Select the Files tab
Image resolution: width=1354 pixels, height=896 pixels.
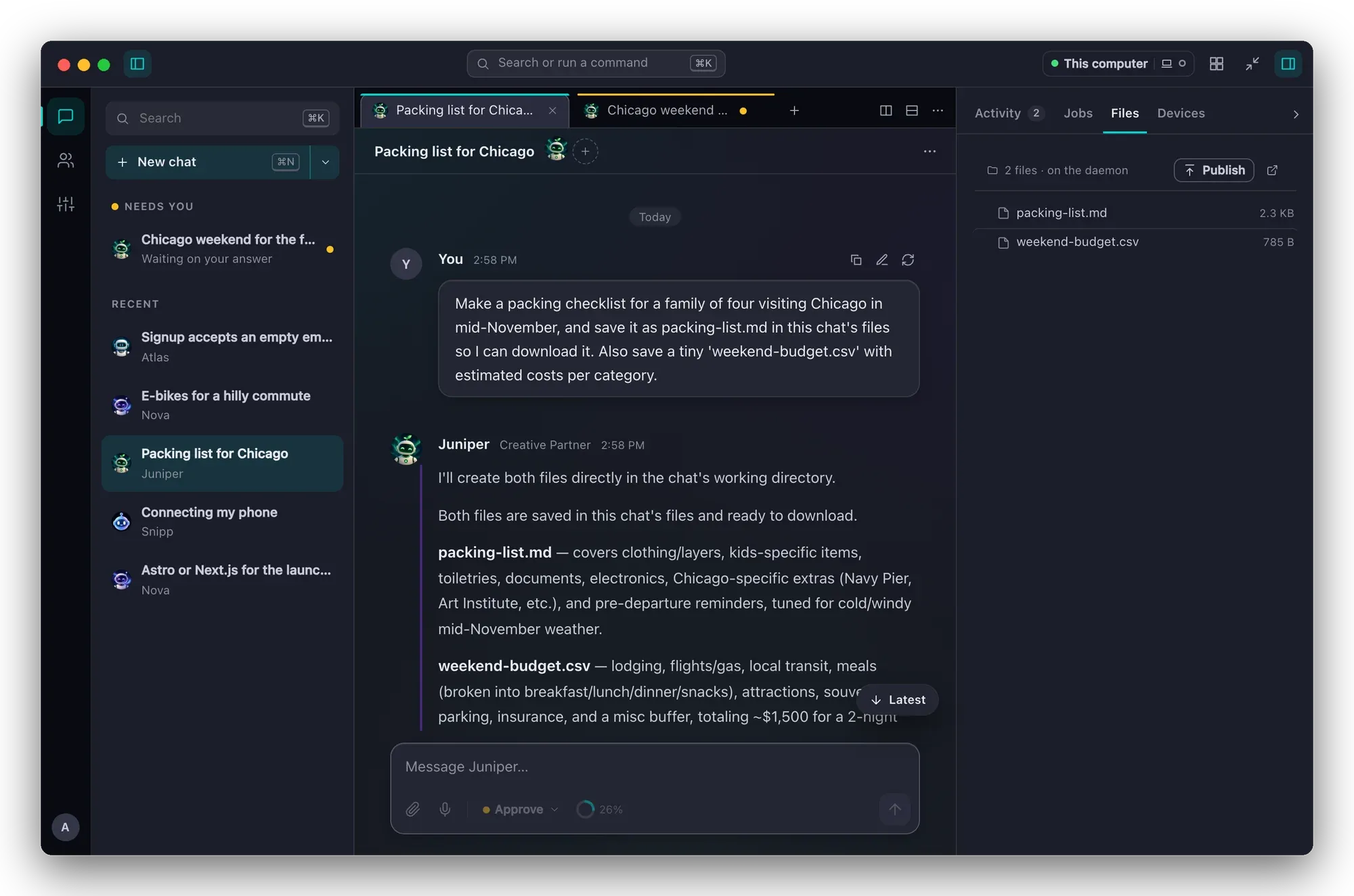pos(1124,113)
